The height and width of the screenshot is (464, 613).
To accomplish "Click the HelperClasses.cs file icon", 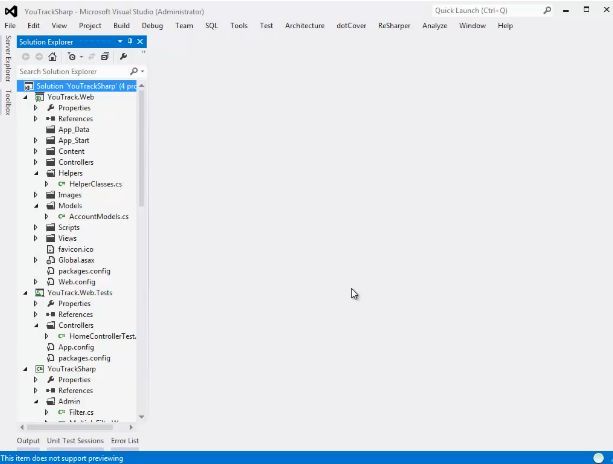I will [x=61, y=184].
